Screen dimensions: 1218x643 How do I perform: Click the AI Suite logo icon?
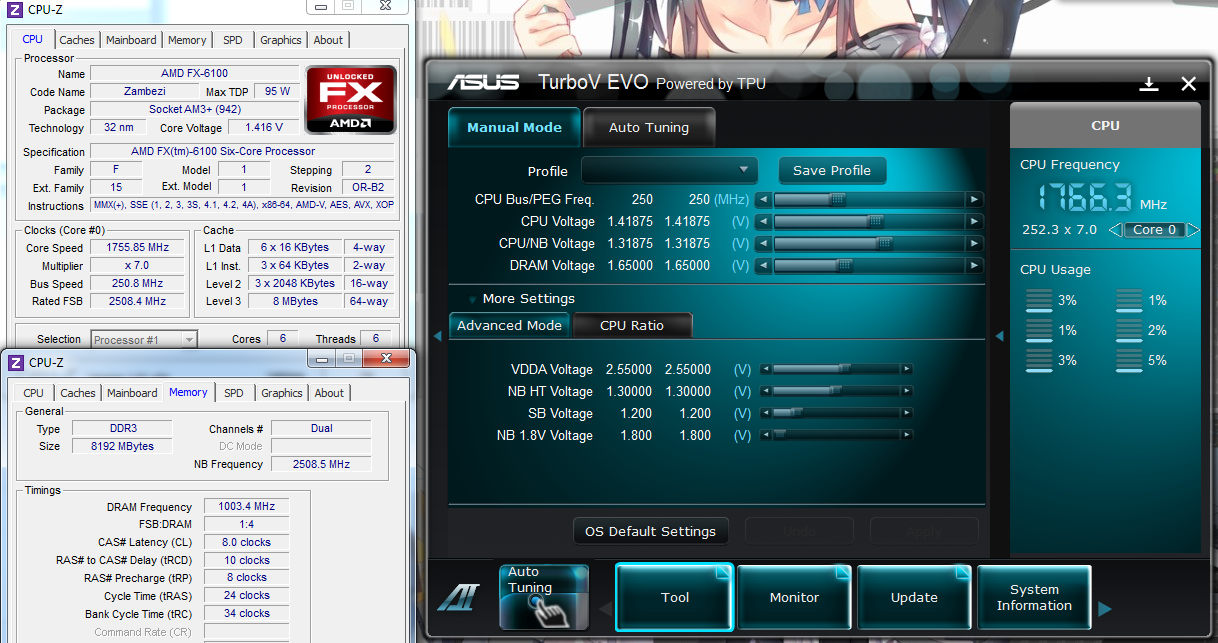point(457,597)
